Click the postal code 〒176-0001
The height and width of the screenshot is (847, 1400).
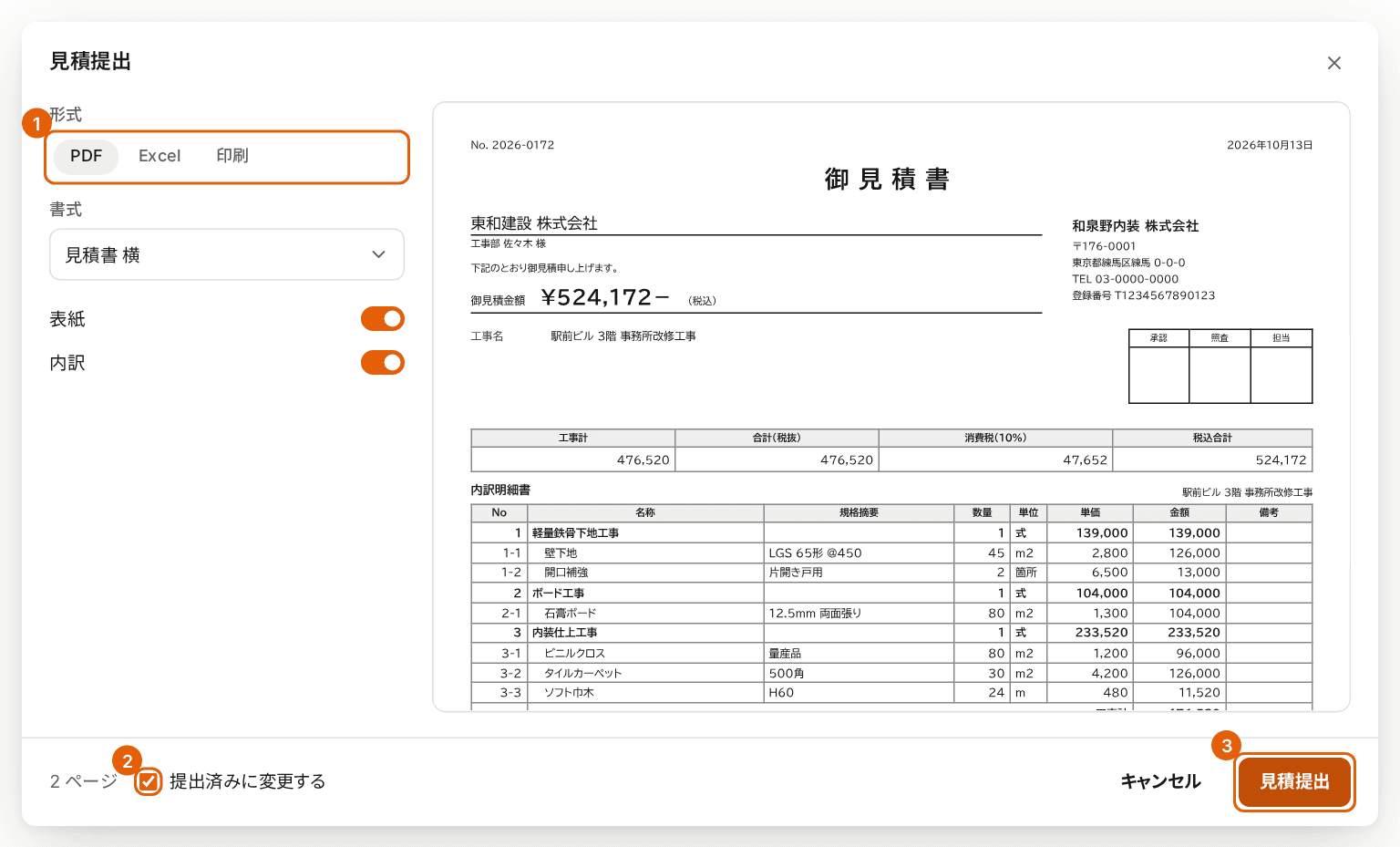click(1104, 246)
